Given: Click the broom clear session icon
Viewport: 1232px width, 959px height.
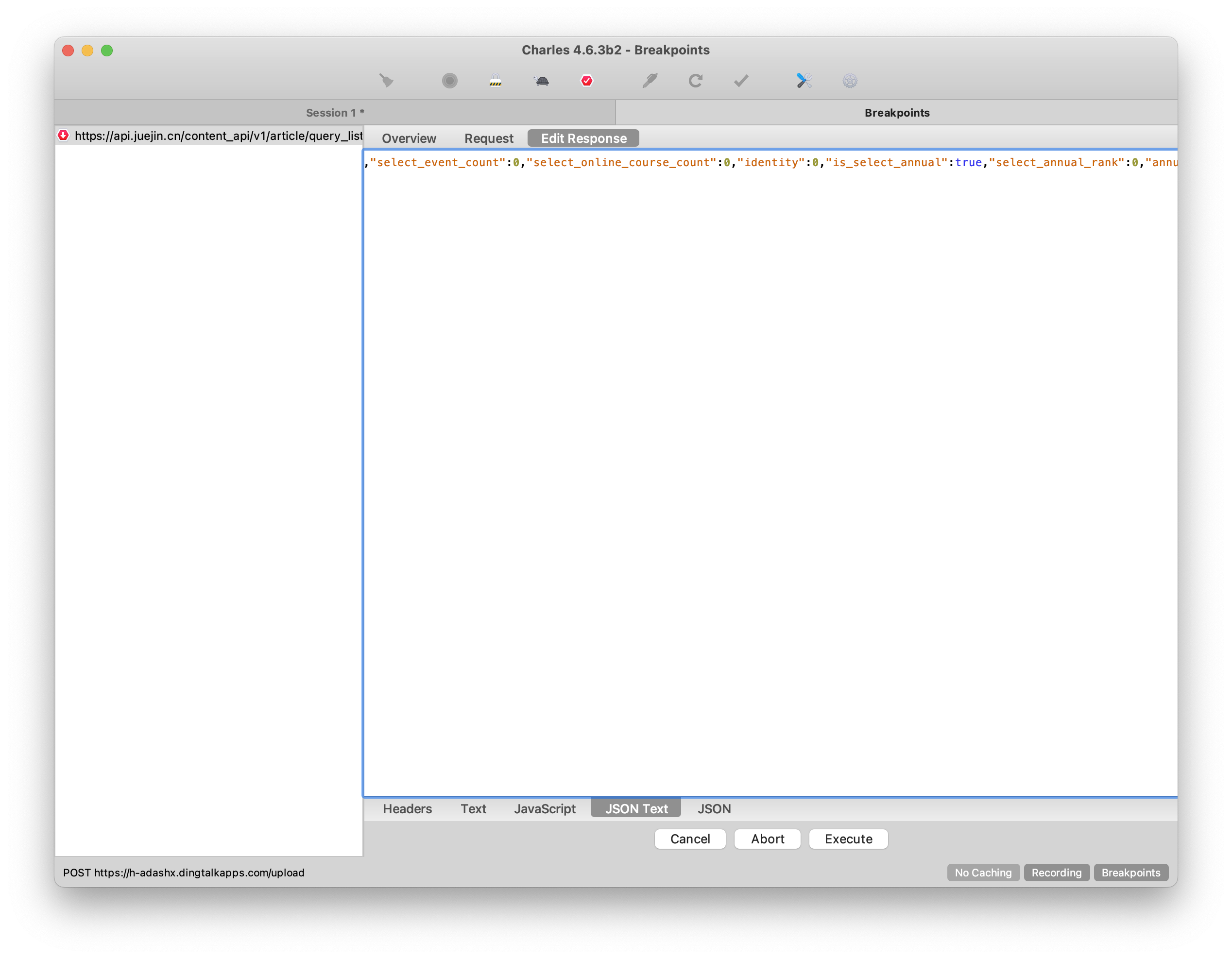Looking at the screenshot, I should pyautogui.click(x=386, y=81).
